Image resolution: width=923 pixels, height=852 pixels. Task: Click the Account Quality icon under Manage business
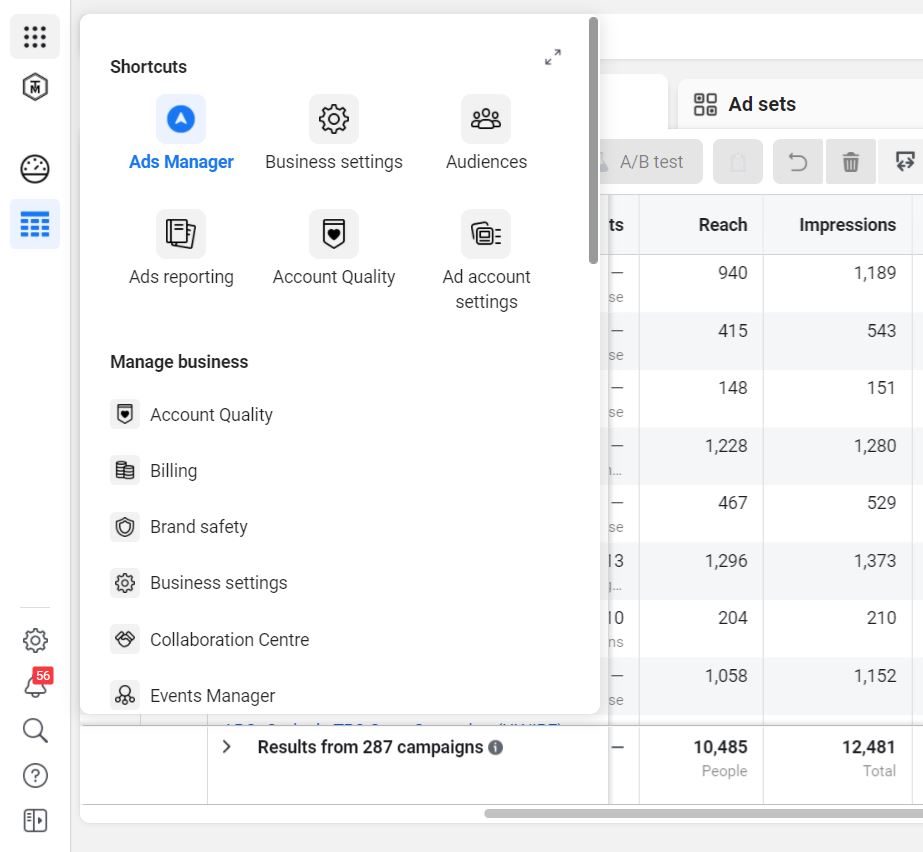click(125, 414)
